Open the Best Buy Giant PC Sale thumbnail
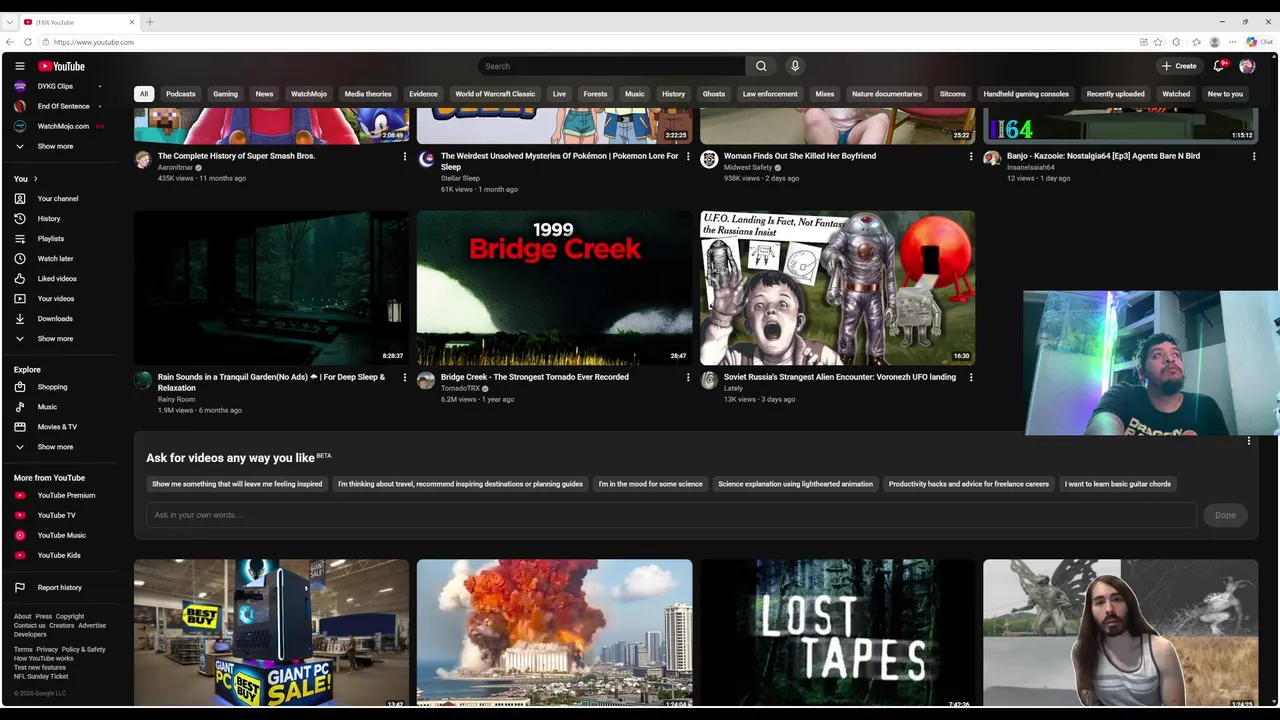The width and height of the screenshot is (1280, 720). pyautogui.click(x=271, y=633)
